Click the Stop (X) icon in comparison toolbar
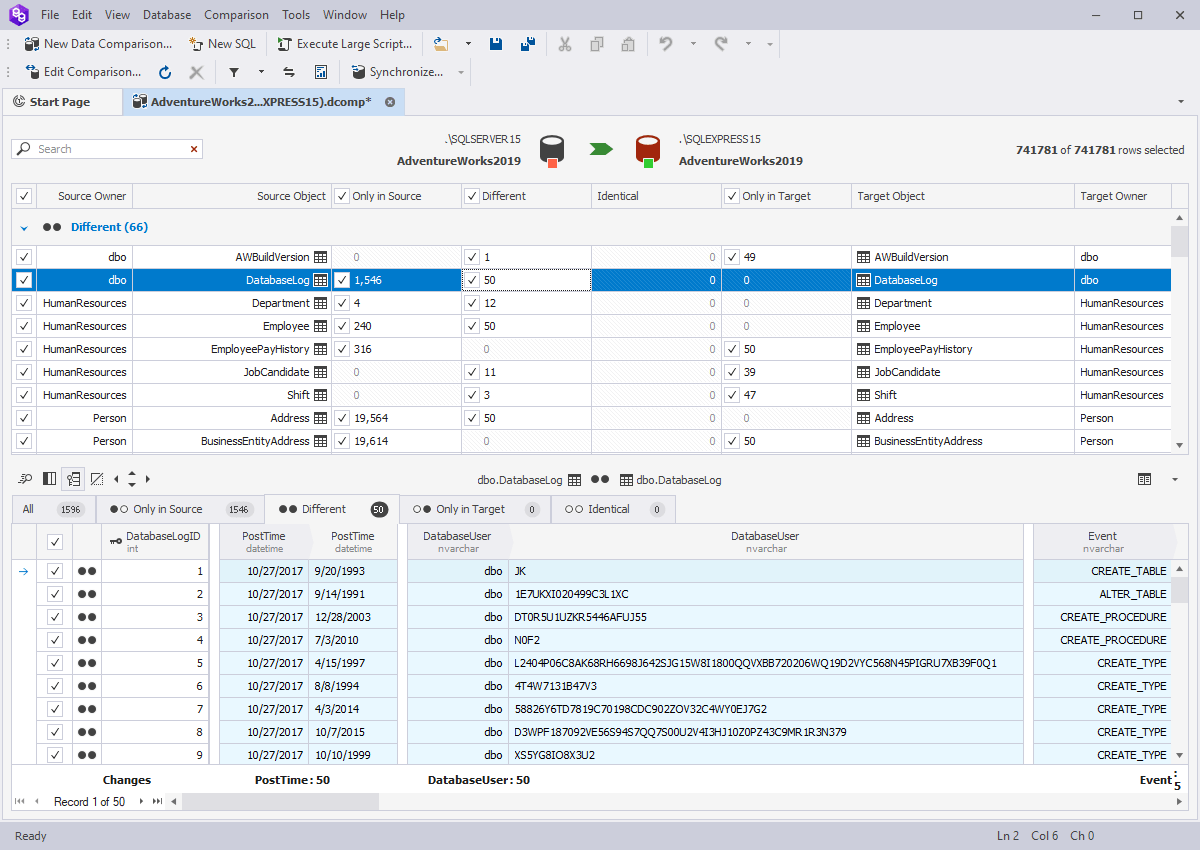 click(196, 72)
